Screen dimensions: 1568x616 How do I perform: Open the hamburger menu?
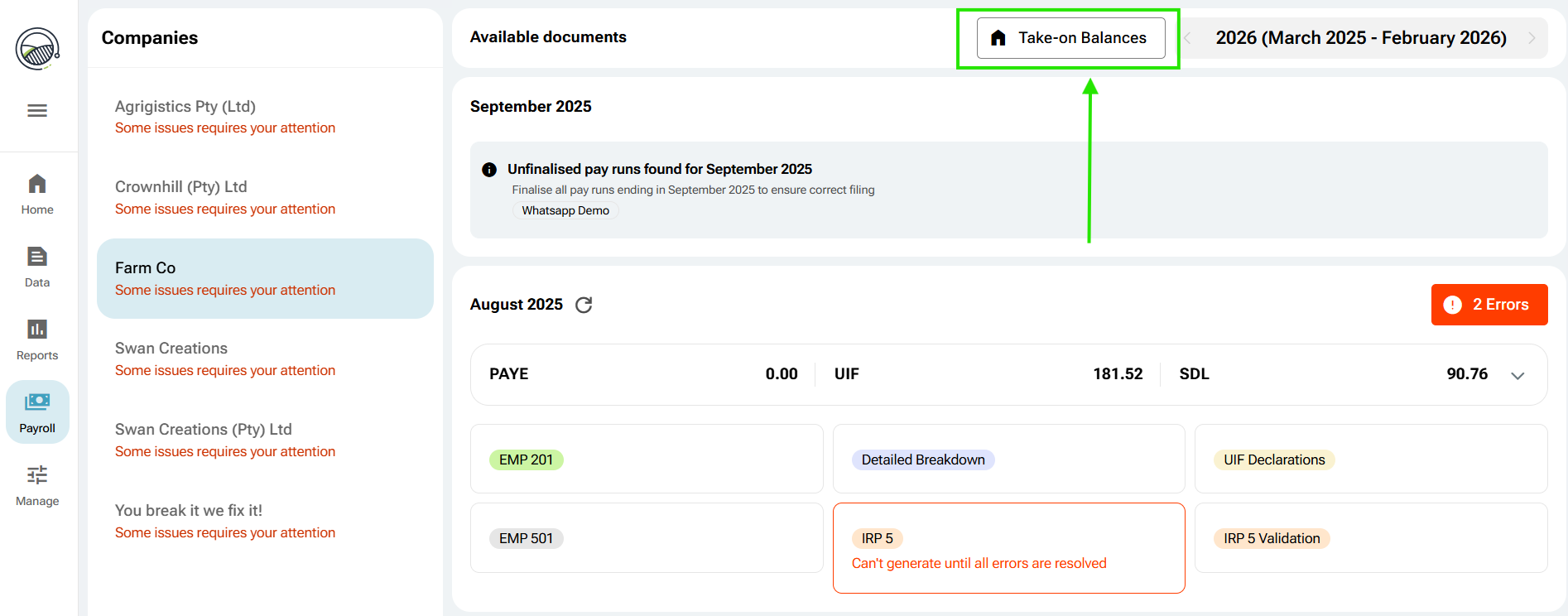click(37, 111)
